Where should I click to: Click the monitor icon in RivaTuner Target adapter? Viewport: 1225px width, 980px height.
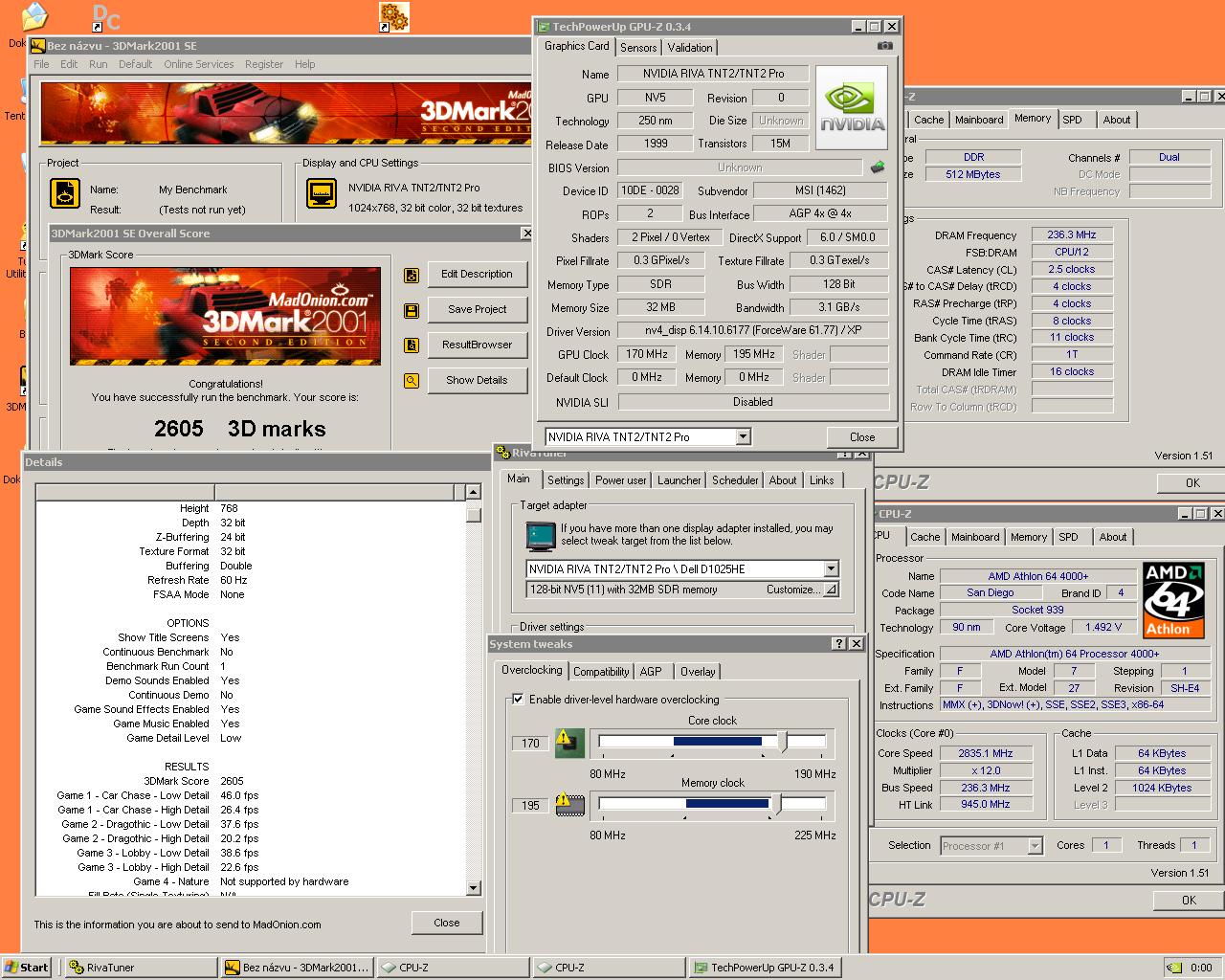pyautogui.click(x=541, y=536)
